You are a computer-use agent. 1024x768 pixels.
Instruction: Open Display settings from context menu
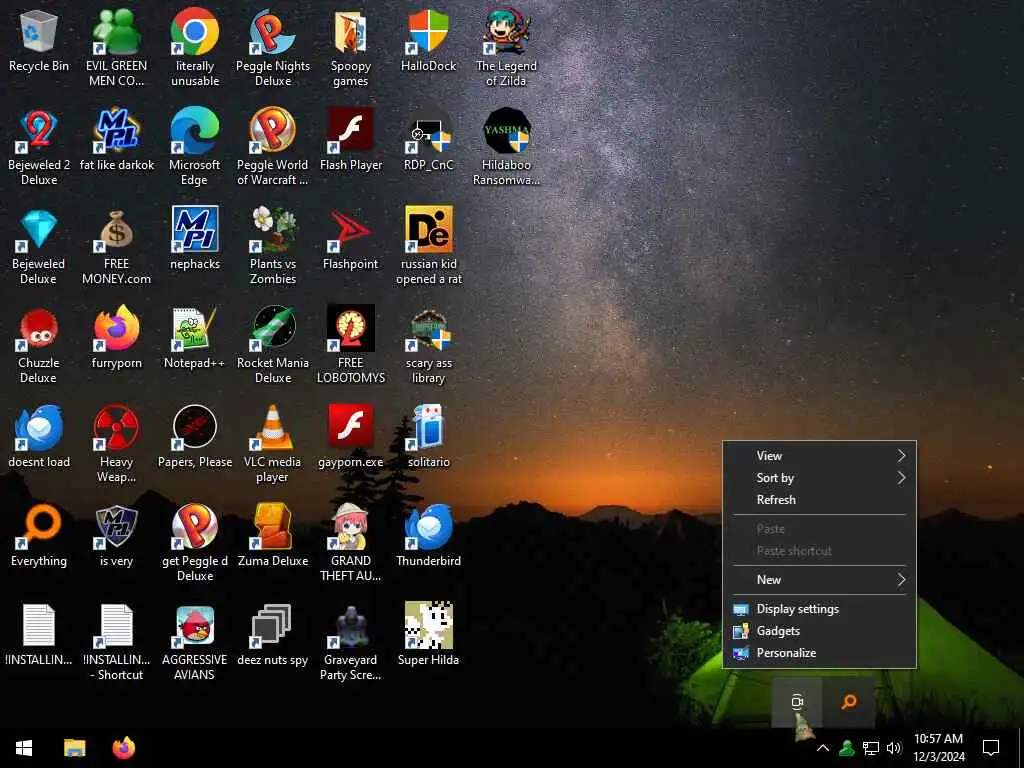tap(819, 609)
